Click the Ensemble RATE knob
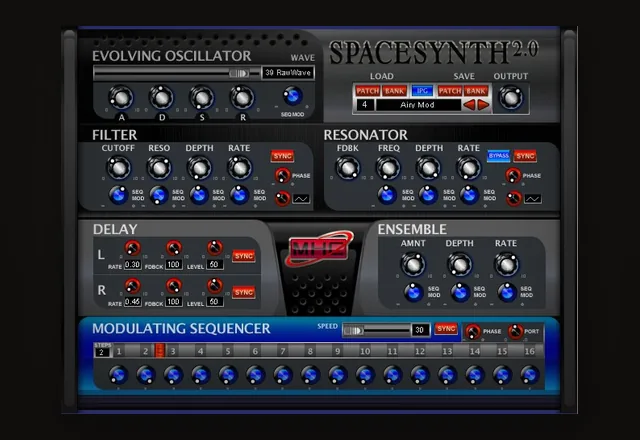The width and height of the screenshot is (640, 440). 507,264
